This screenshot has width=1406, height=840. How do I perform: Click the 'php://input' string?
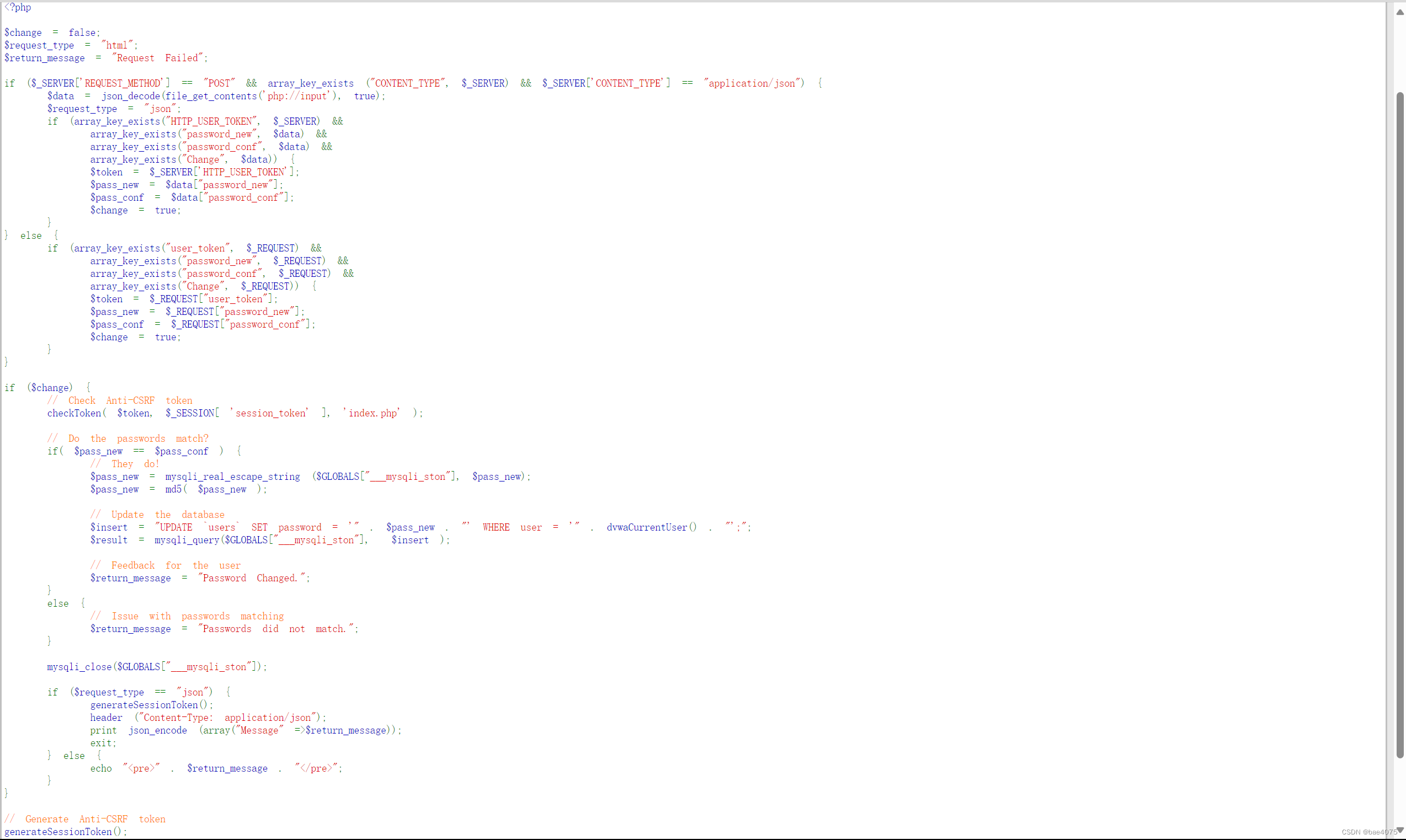click(x=297, y=96)
